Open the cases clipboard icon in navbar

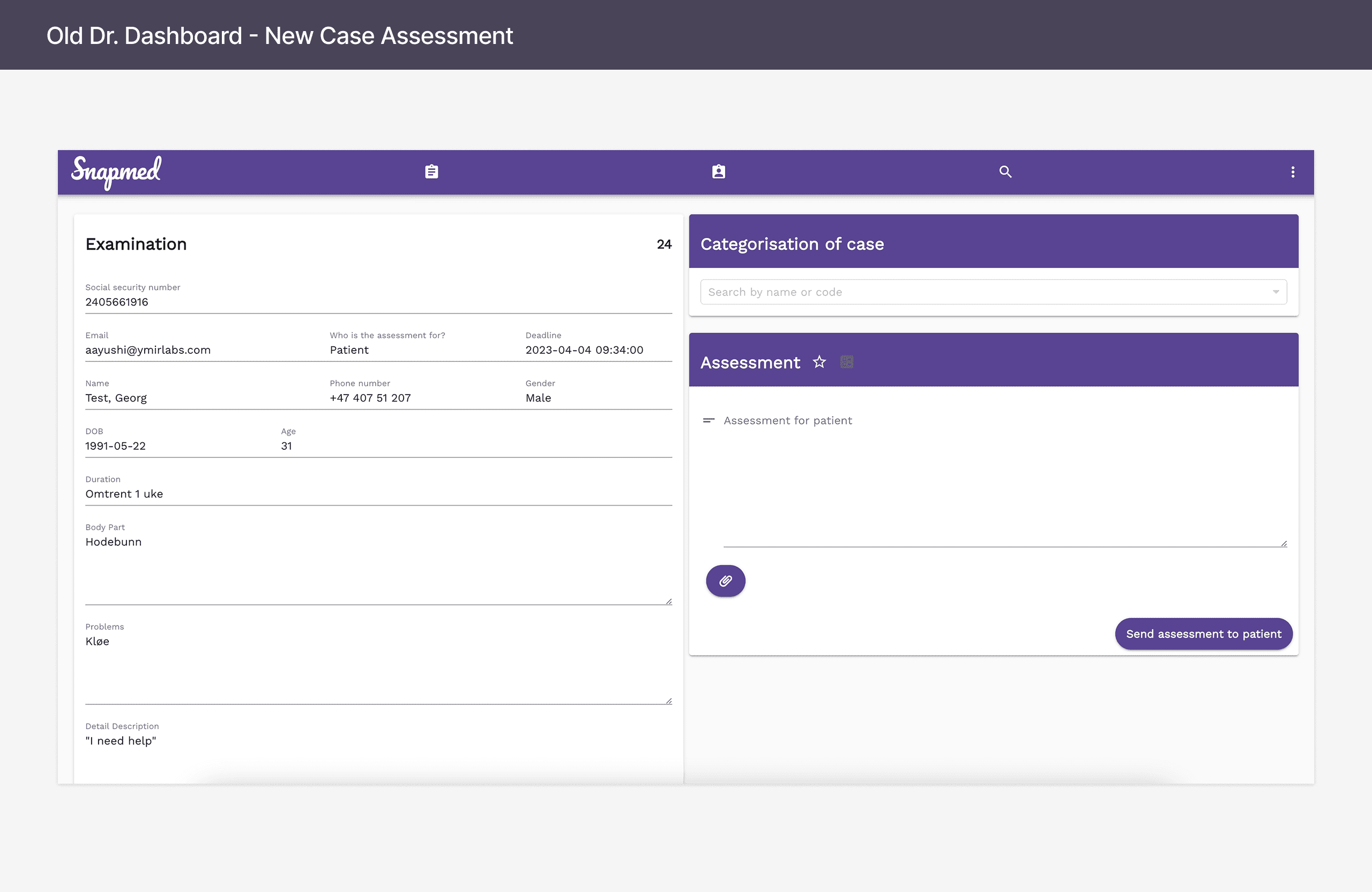click(x=431, y=172)
